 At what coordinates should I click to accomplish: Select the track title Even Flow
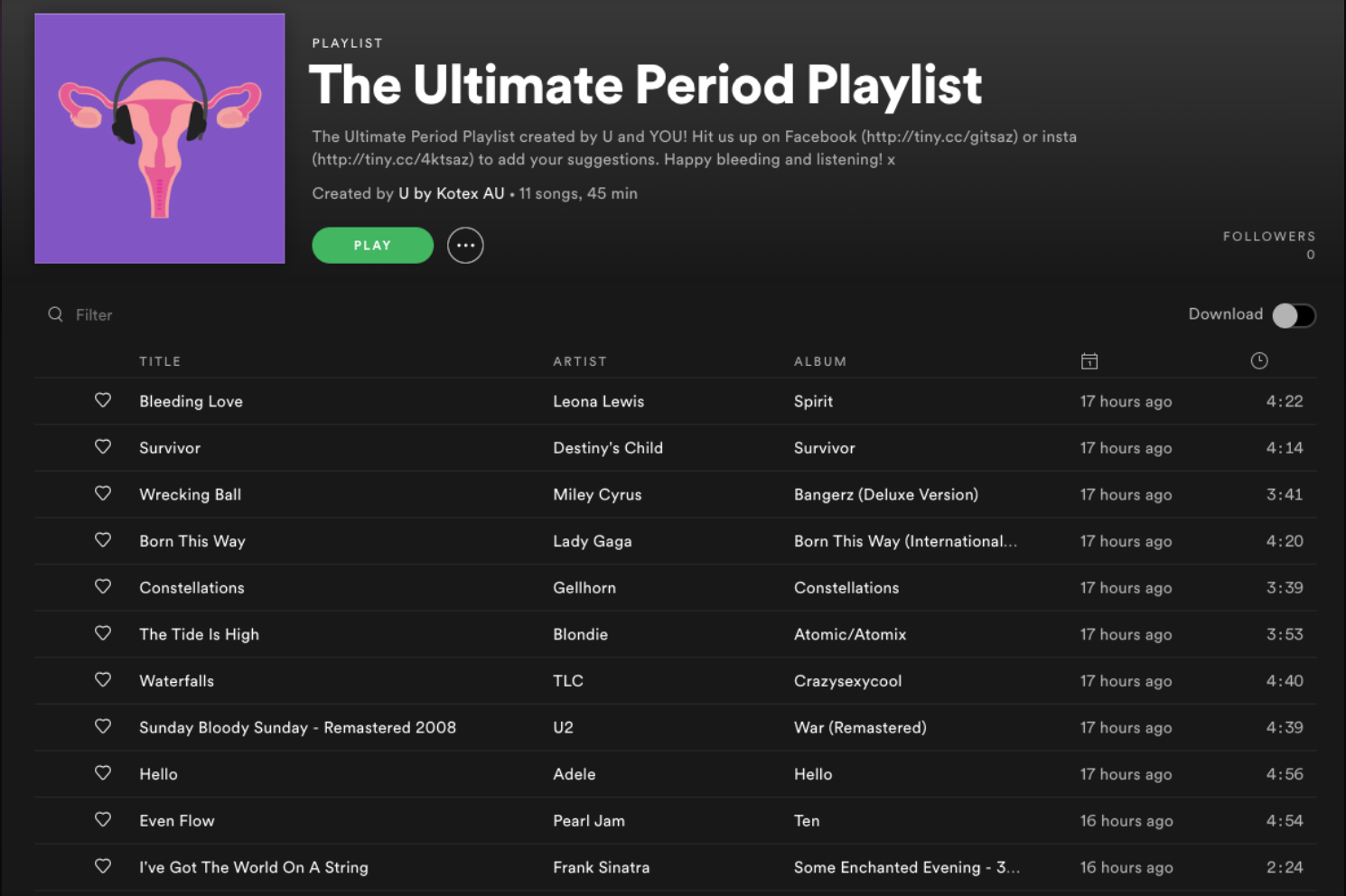[x=177, y=821]
